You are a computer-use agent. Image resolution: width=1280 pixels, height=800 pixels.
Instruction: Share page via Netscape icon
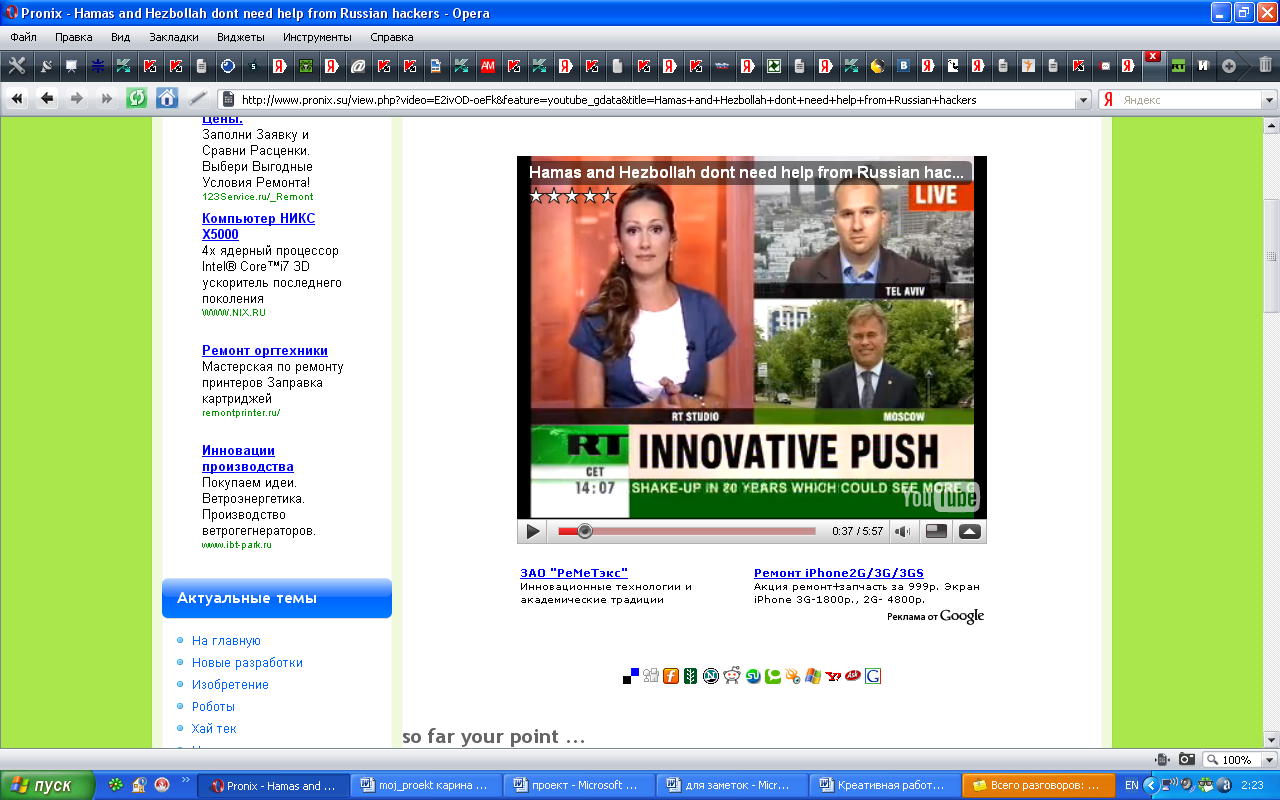[711, 676]
